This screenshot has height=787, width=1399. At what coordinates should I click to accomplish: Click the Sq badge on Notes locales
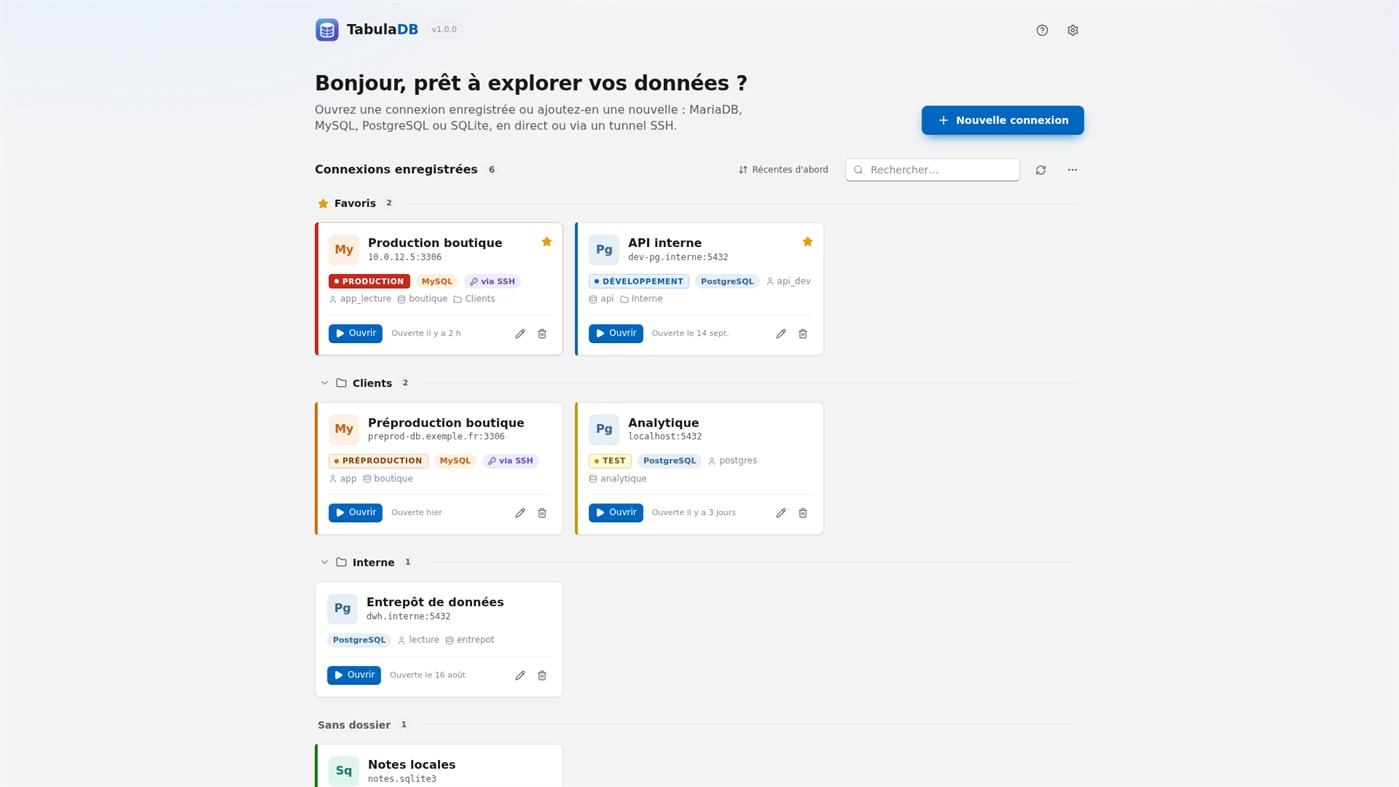click(344, 771)
